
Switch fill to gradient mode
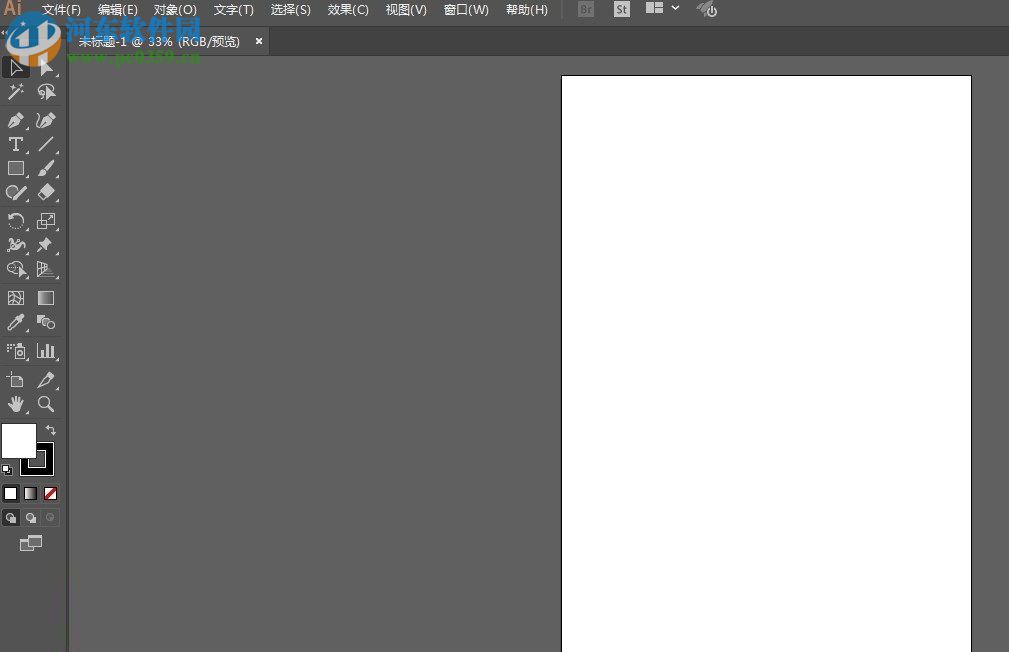pos(30,494)
